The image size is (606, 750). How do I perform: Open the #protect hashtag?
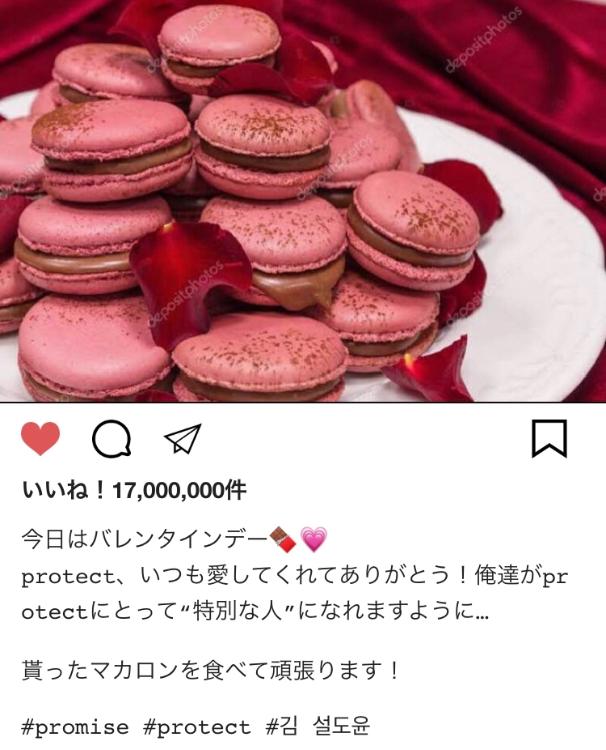197,728
